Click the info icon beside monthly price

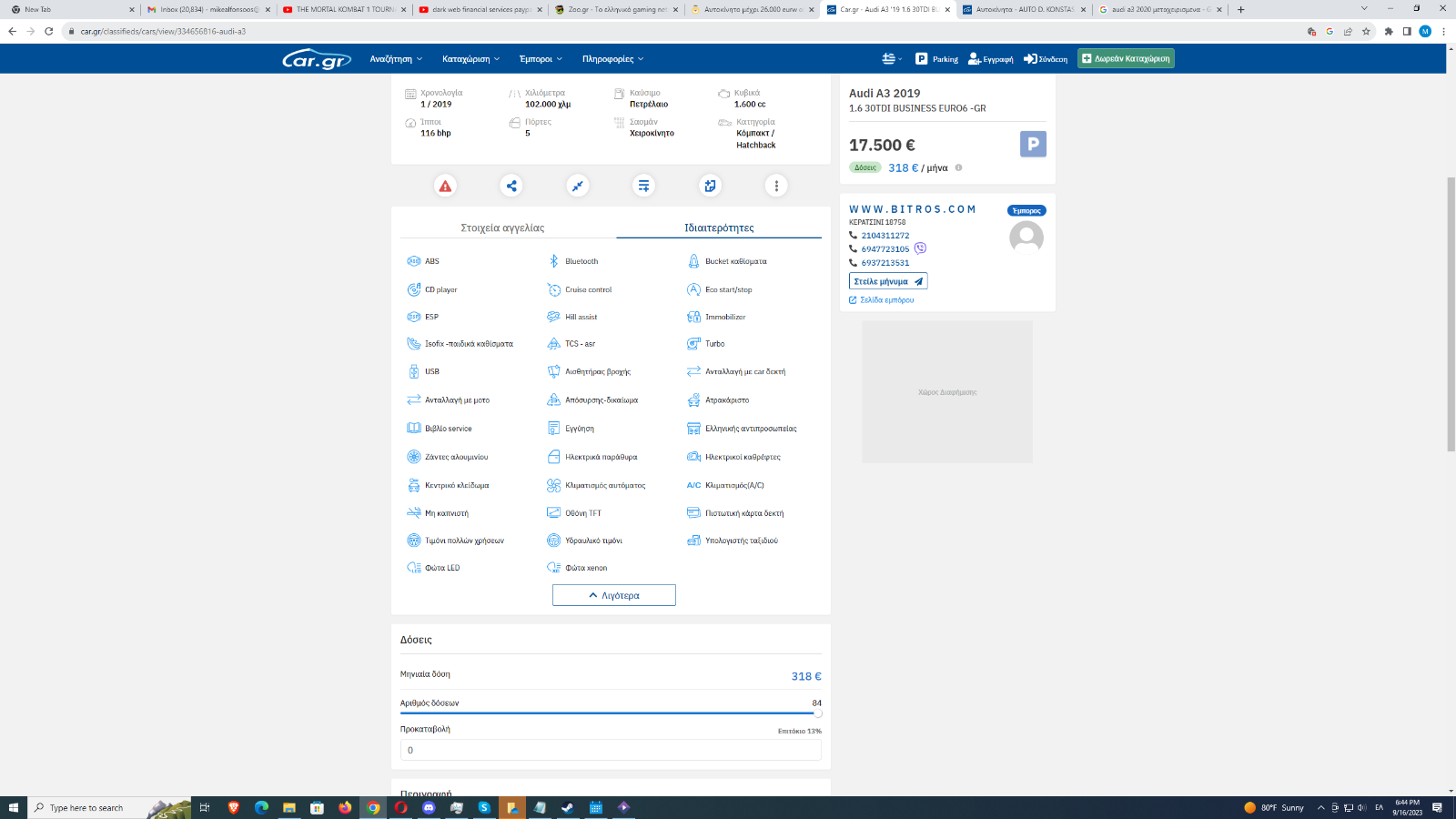tap(958, 167)
